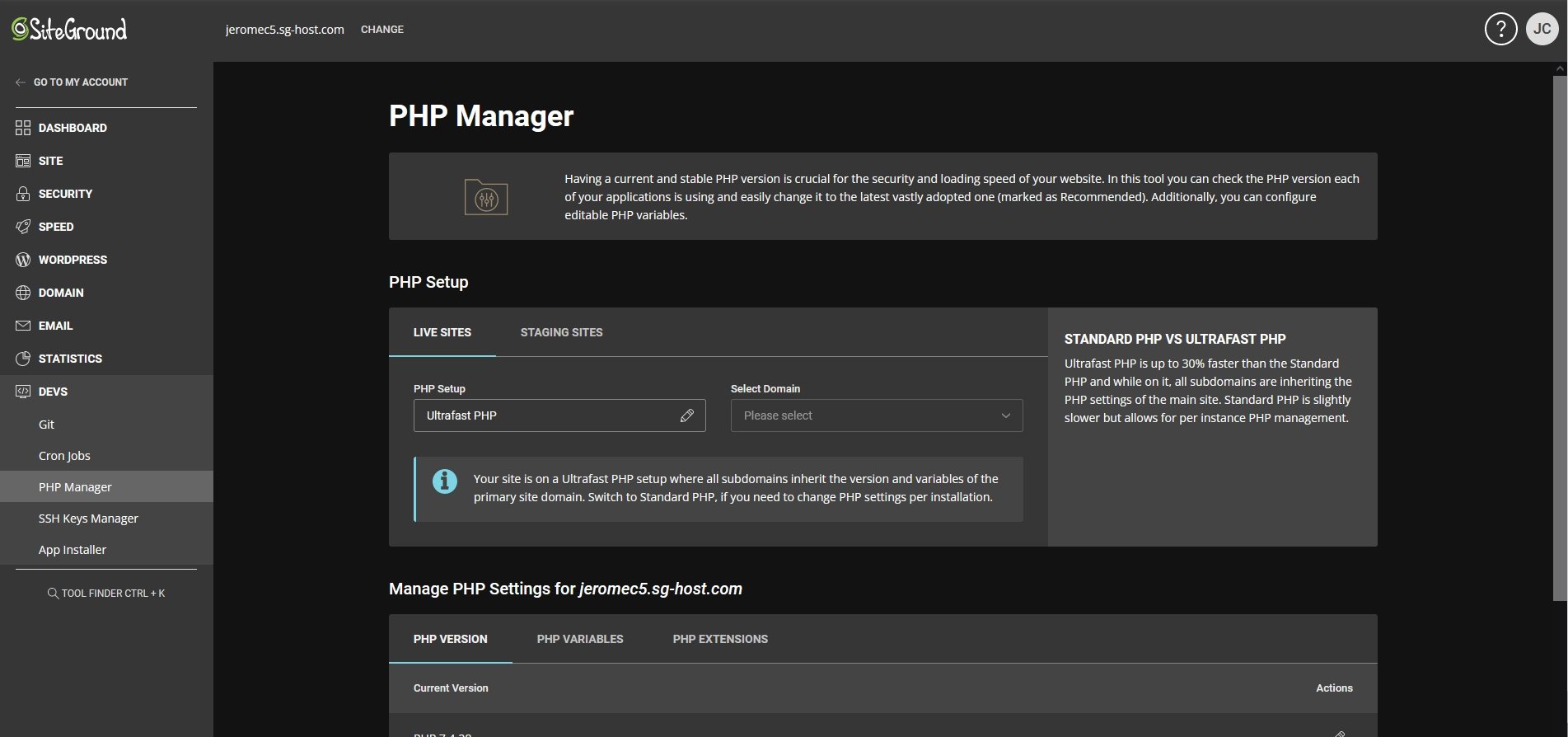Open the Domain menu section
The image size is (1568, 737).
click(106, 293)
